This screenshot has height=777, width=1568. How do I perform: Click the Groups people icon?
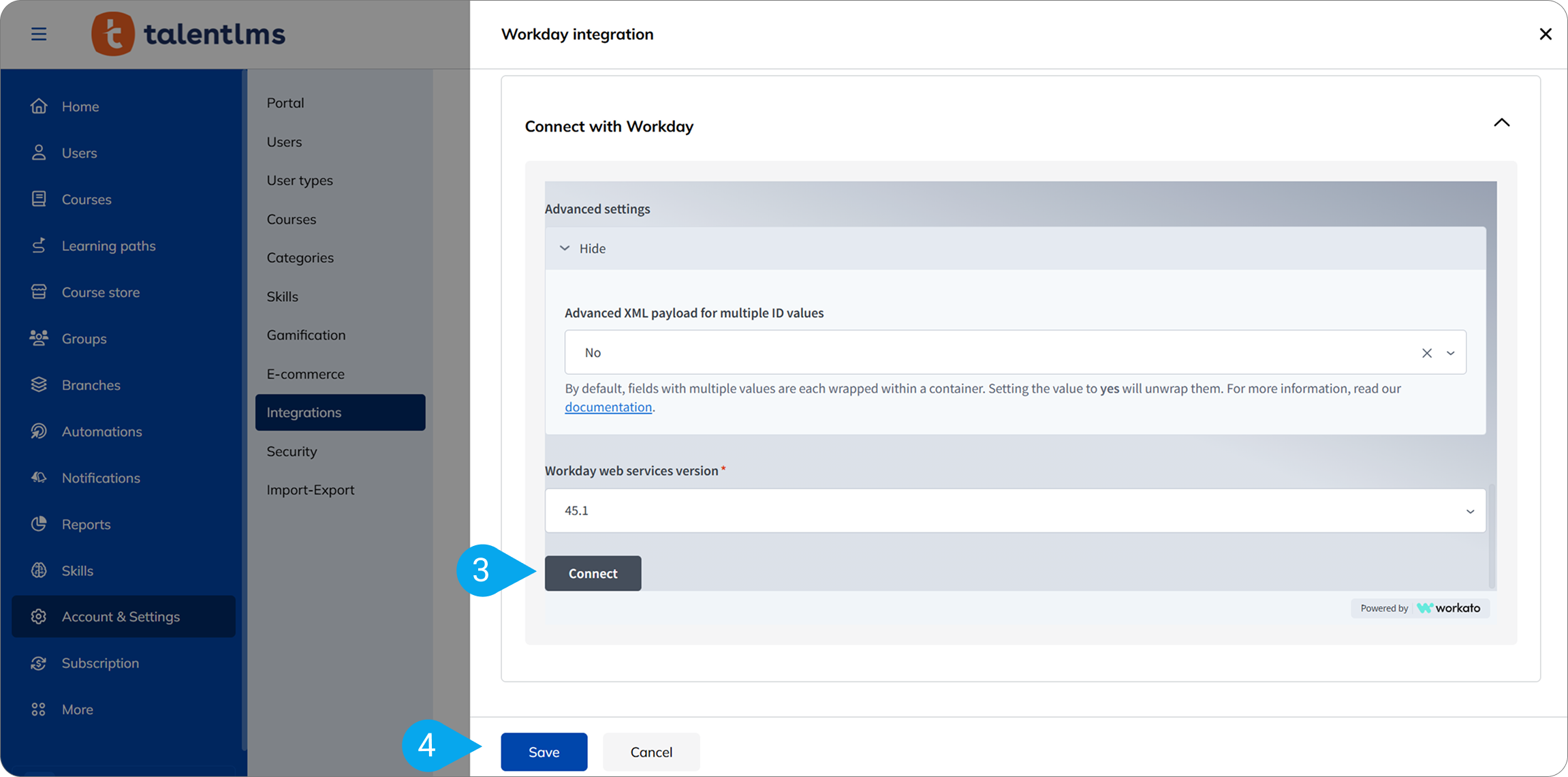pyautogui.click(x=39, y=338)
